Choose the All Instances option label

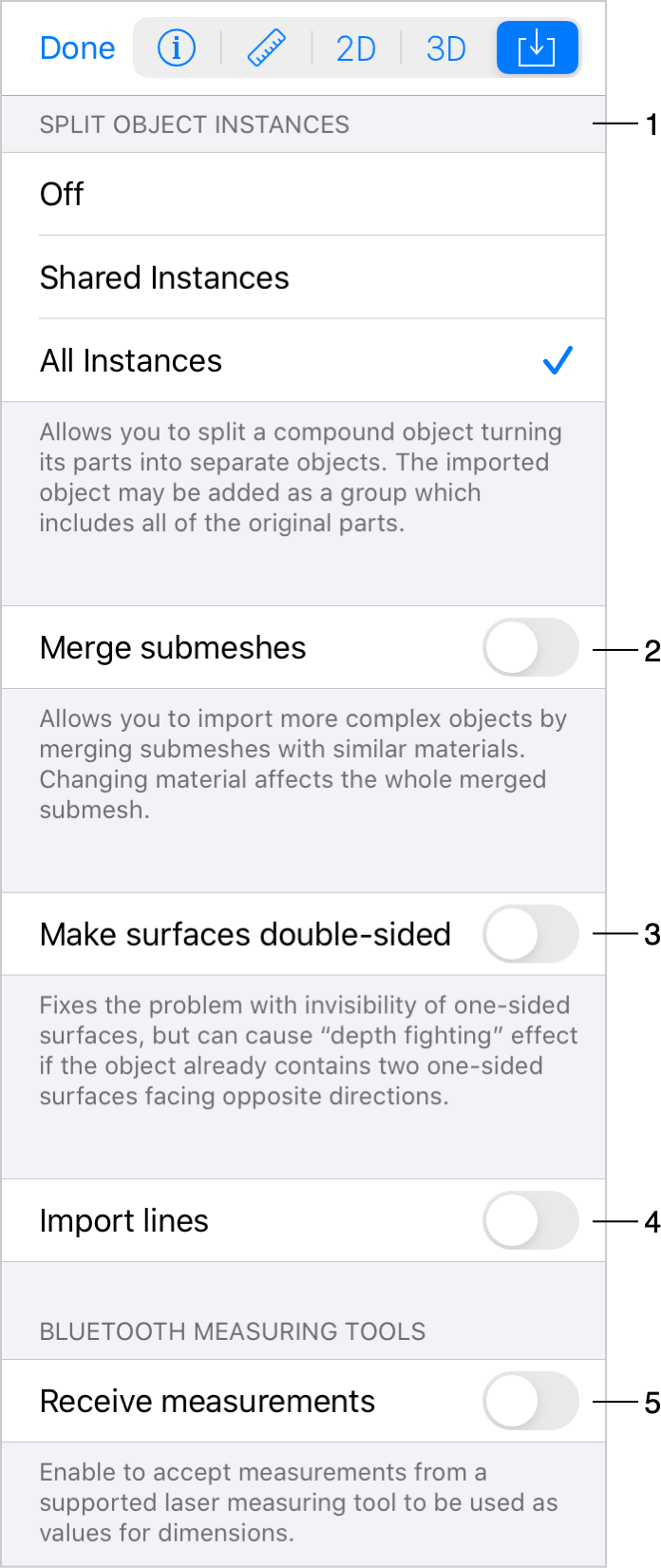pos(131,361)
